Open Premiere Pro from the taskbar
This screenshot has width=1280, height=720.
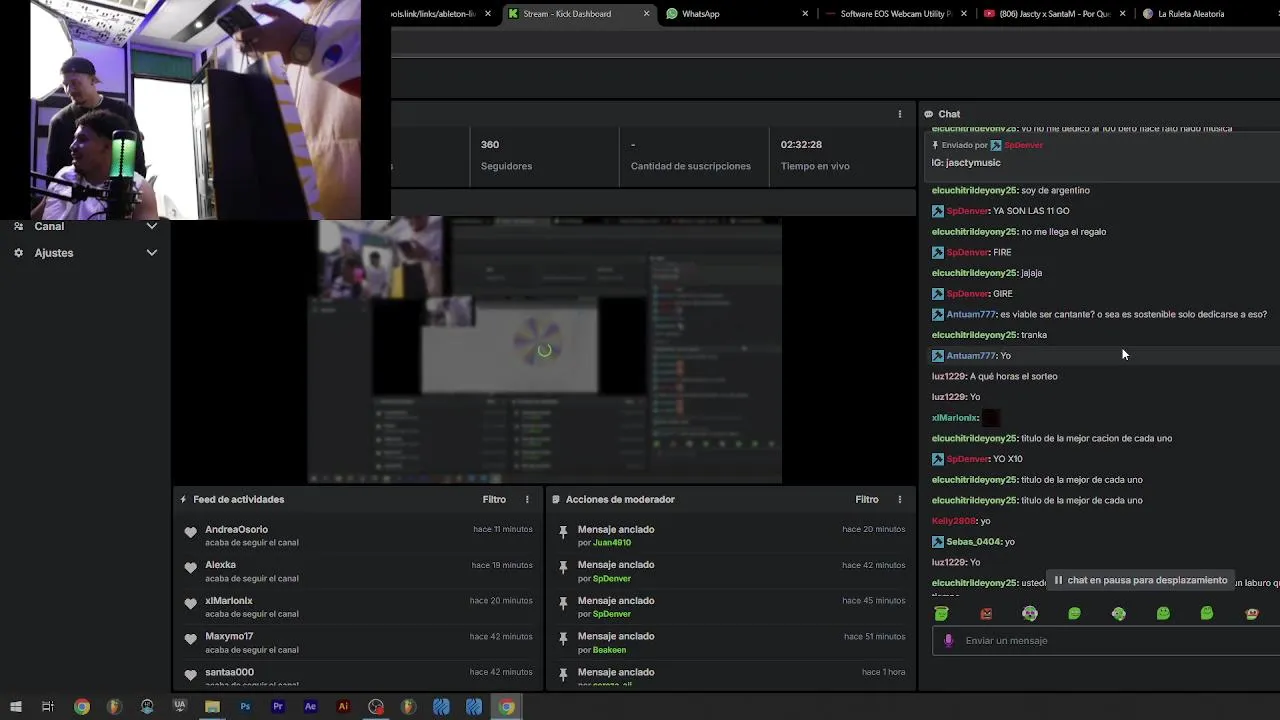[278, 707]
